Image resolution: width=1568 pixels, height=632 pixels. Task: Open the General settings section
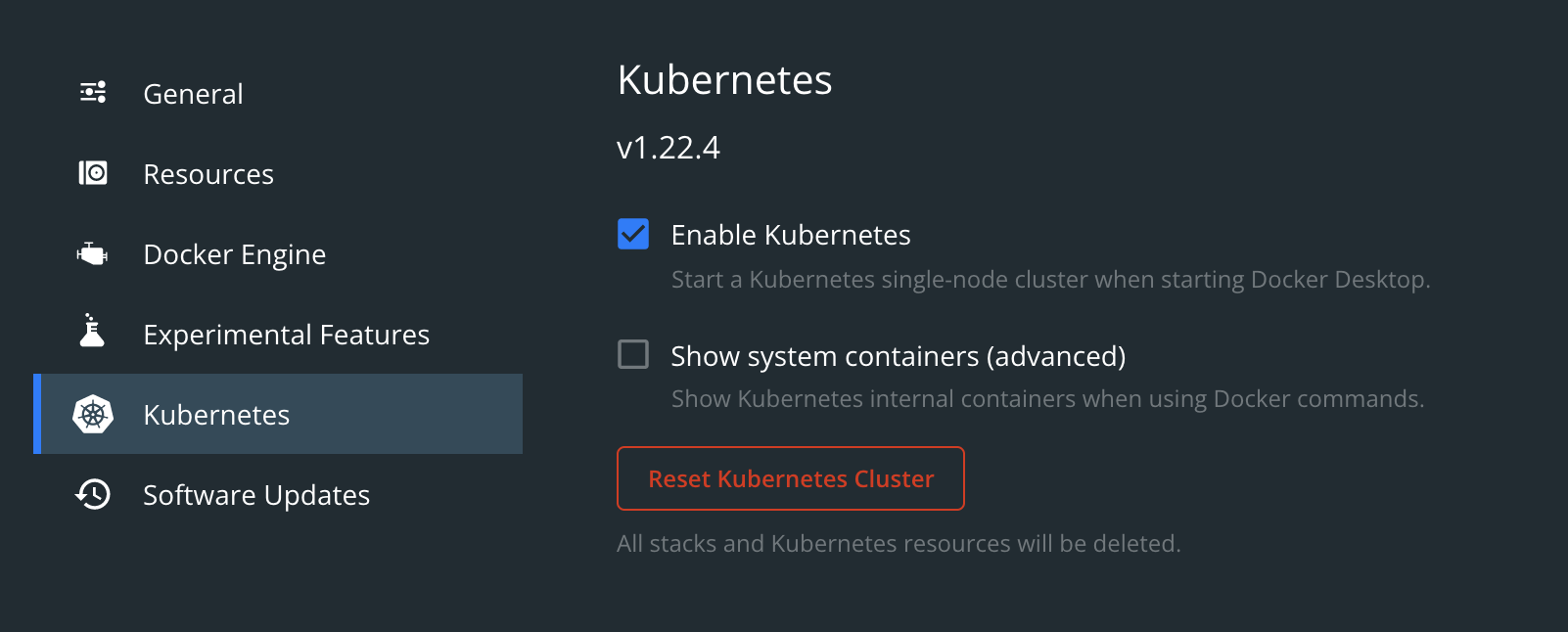tap(193, 94)
